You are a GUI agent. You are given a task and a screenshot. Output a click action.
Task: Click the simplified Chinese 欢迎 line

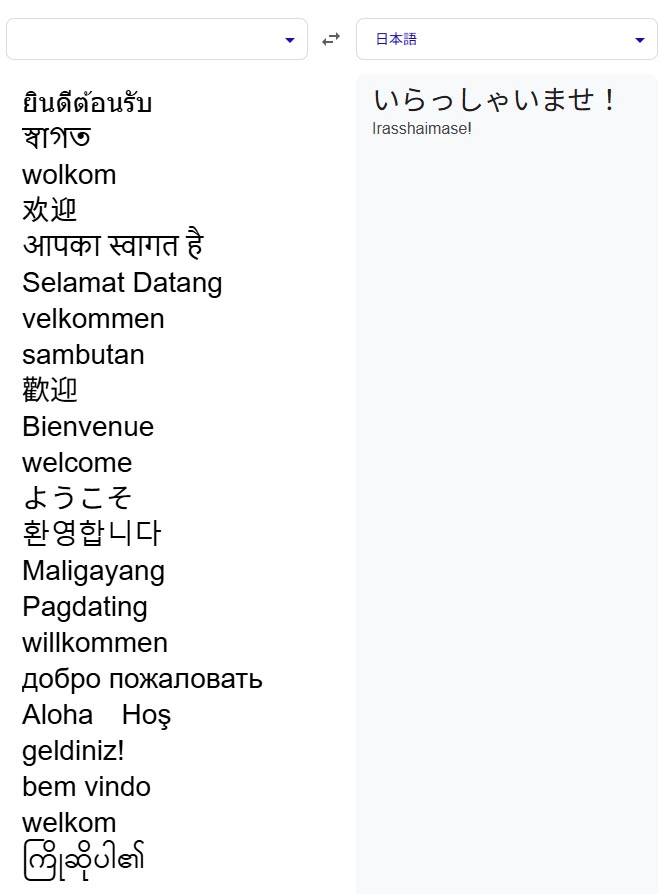49,210
